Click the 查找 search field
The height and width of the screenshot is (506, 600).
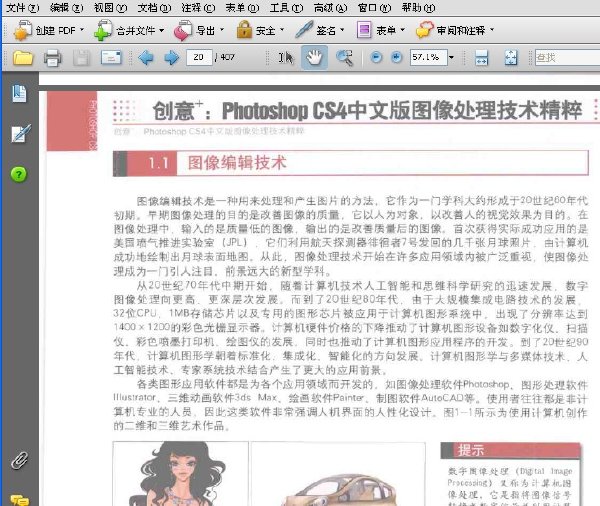567,57
